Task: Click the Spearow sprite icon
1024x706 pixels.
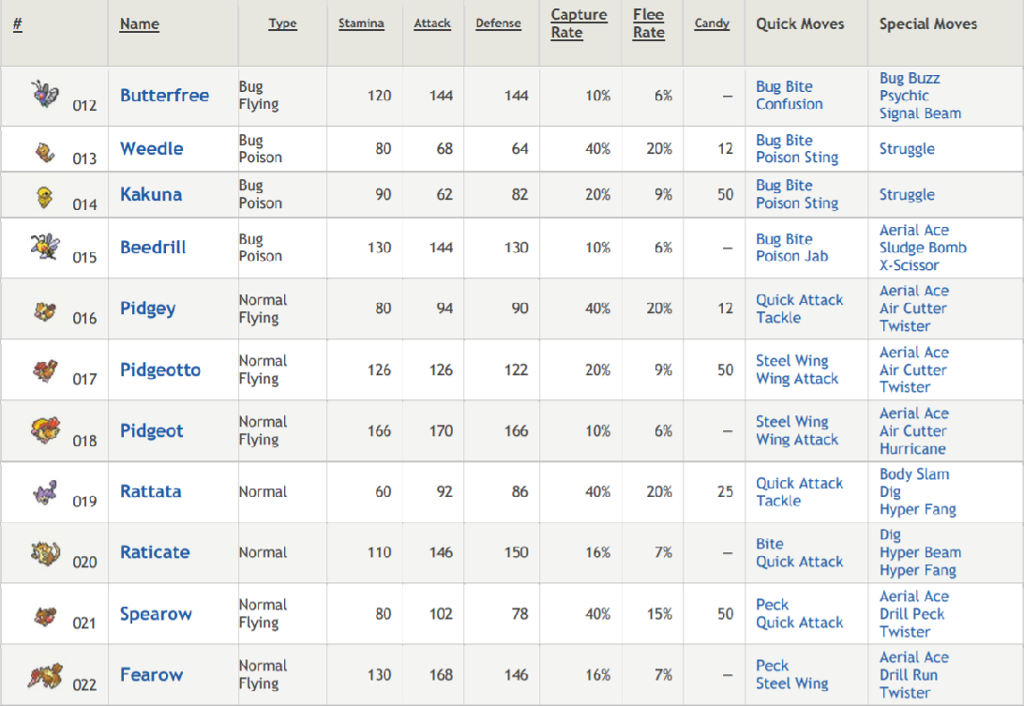Action: point(45,616)
